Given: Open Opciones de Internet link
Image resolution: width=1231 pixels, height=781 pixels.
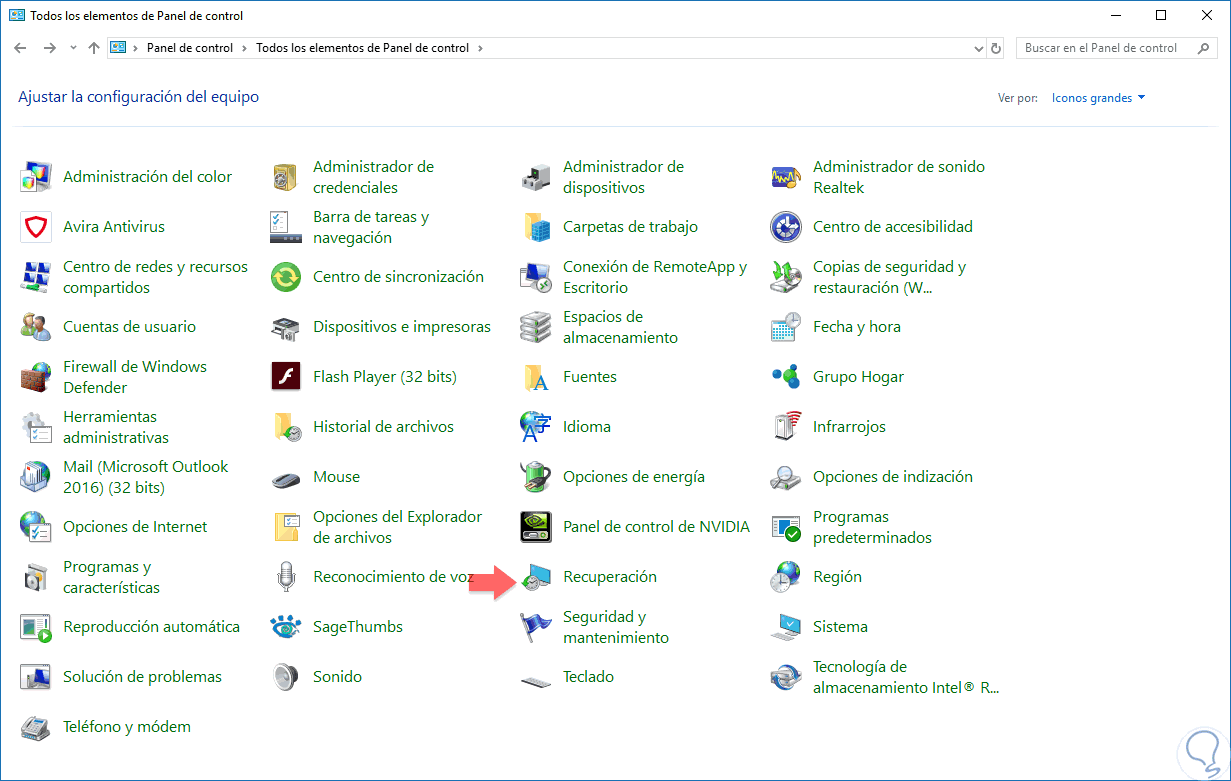Looking at the screenshot, I should [135, 527].
